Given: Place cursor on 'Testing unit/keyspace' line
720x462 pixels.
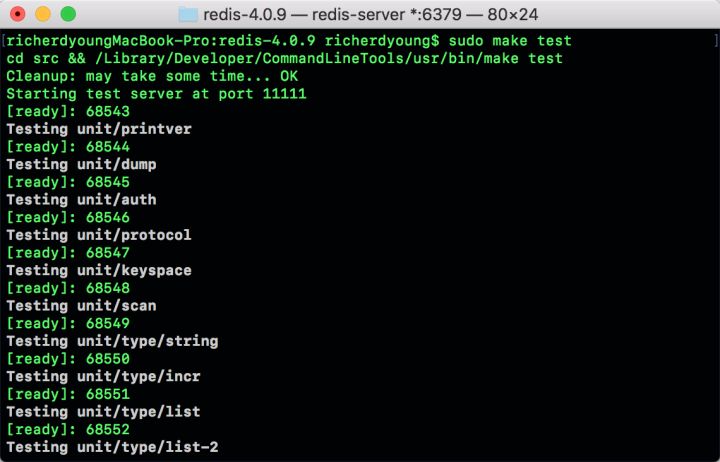Looking at the screenshot, I should (x=99, y=270).
